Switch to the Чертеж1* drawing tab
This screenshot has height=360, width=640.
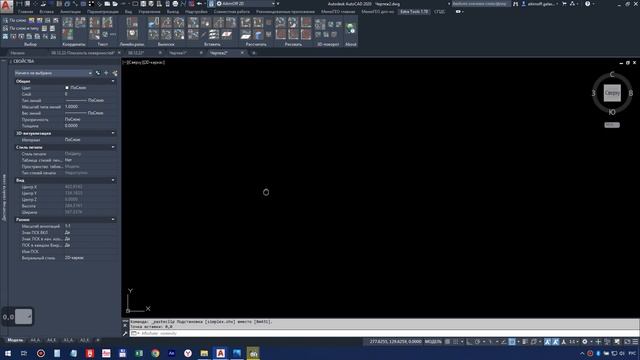coord(178,53)
